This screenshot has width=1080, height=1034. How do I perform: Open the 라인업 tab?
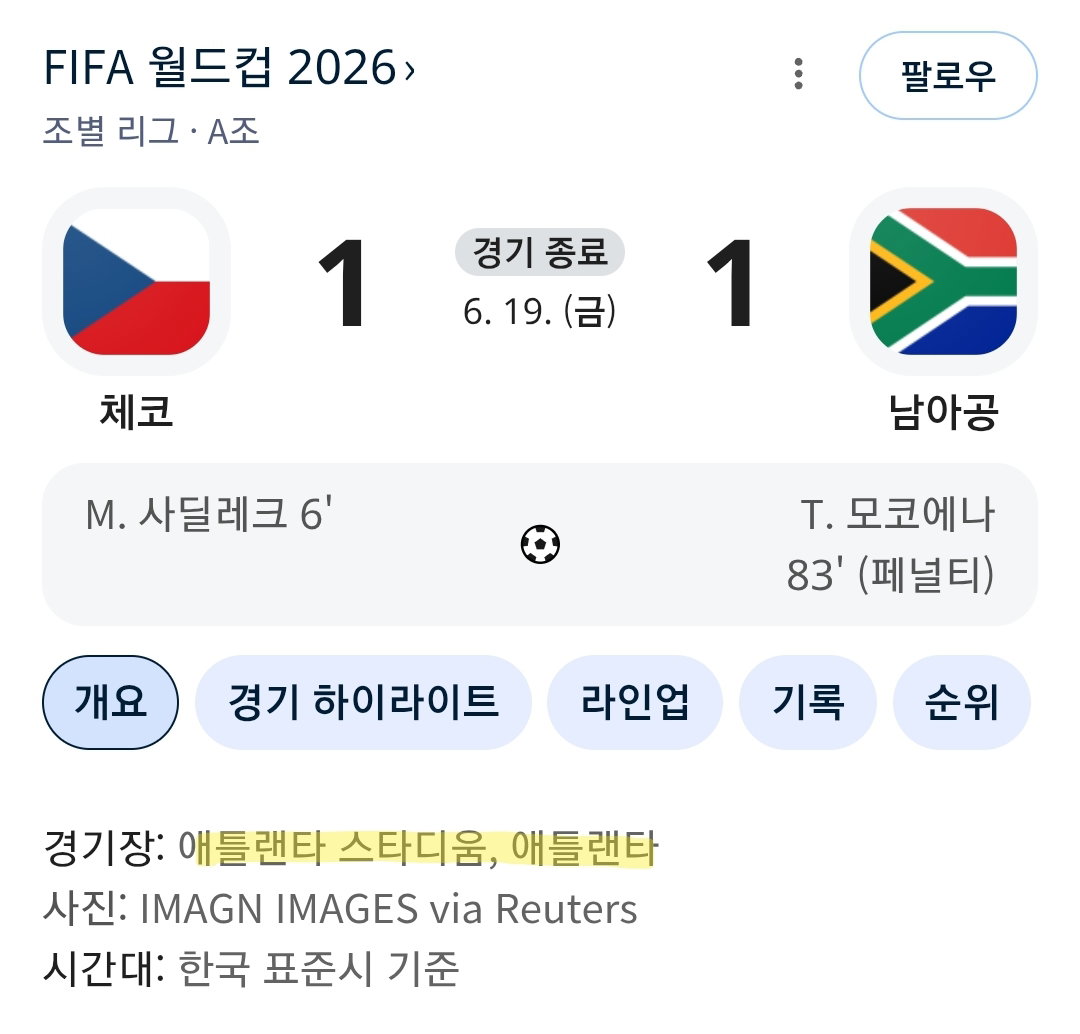pyautogui.click(x=634, y=702)
